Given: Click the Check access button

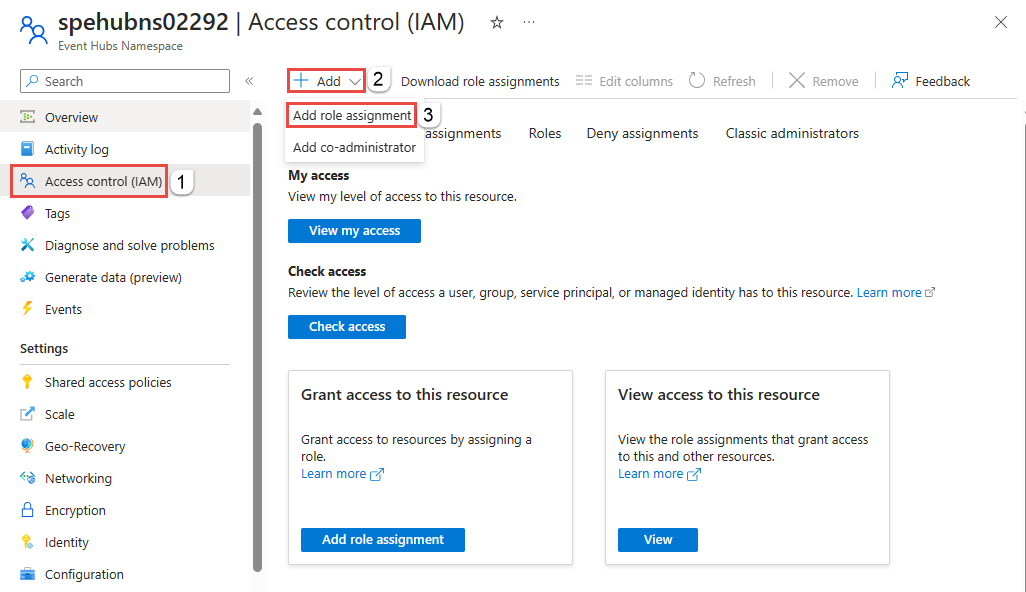Looking at the screenshot, I should click(347, 327).
